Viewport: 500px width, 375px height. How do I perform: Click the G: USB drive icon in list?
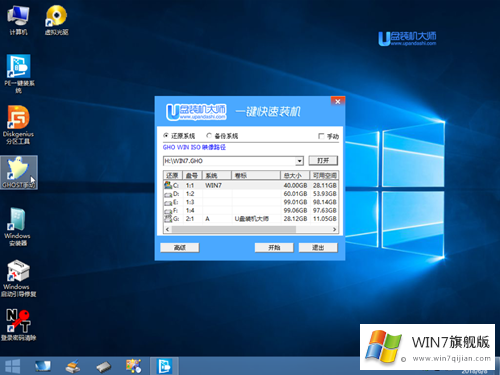pyautogui.click(x=168, y=218)
